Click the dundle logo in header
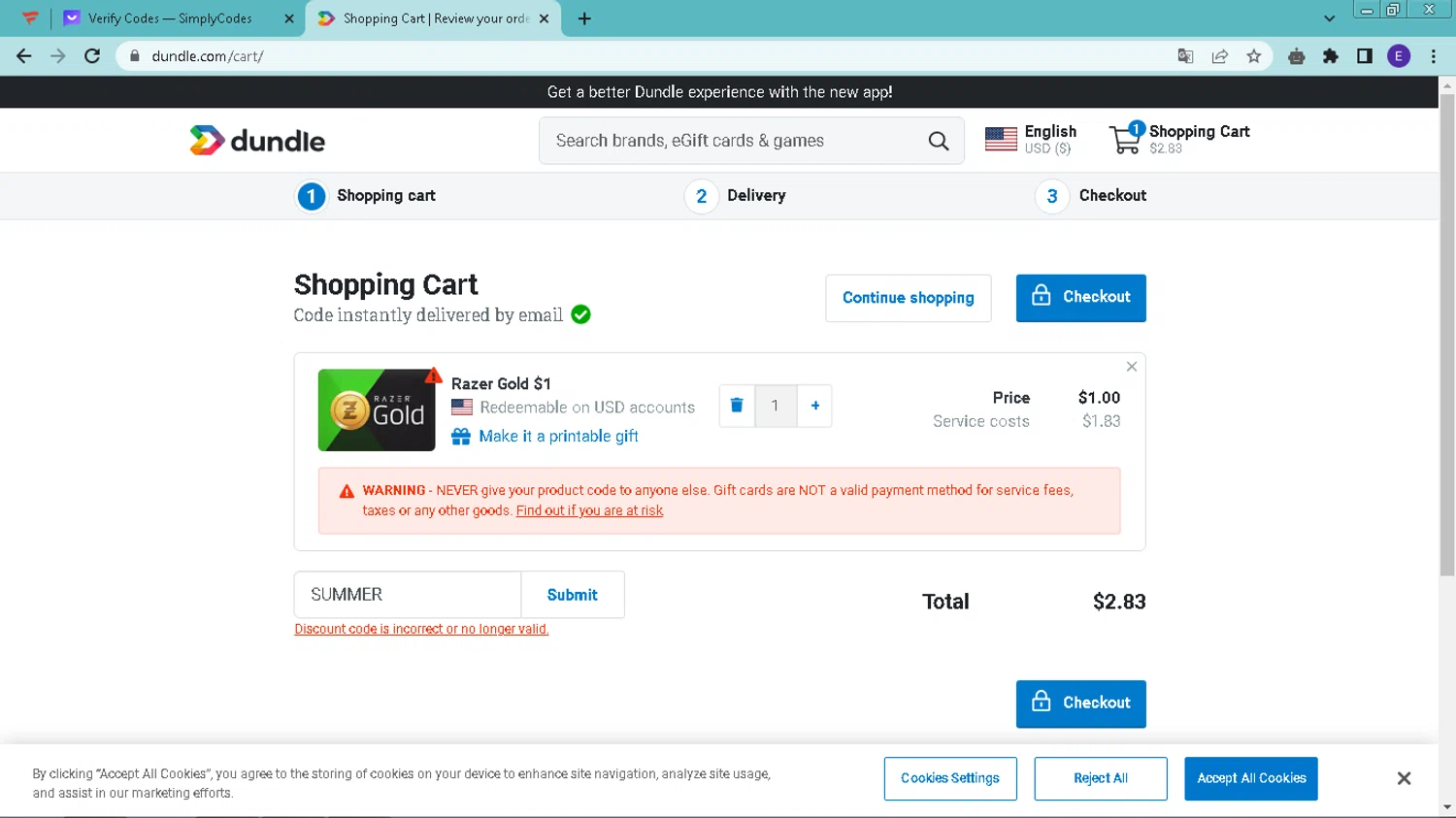The height and width of the screenshot is (818, 1456). point(257,141)
